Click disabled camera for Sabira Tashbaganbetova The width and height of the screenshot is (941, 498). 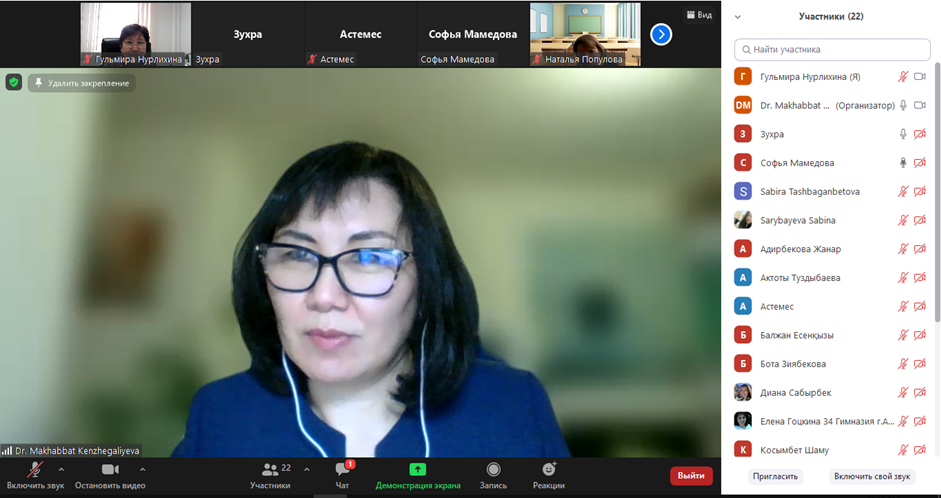(920, 191)
